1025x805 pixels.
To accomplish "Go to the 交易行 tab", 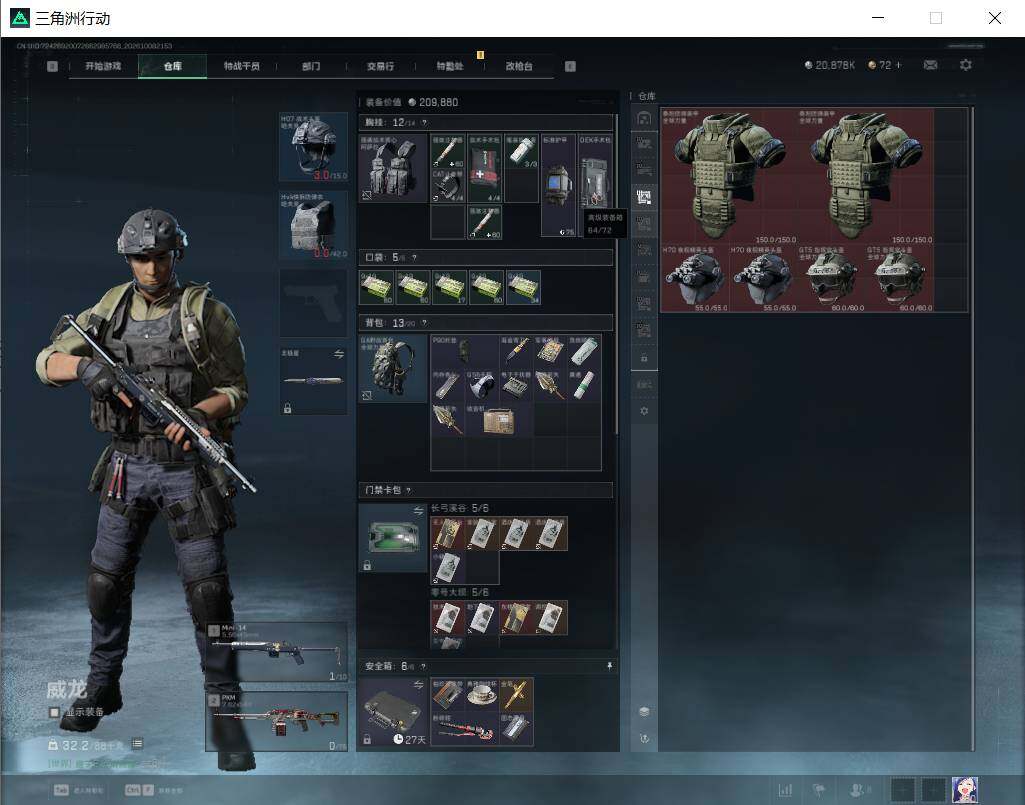I will point(380,66).
